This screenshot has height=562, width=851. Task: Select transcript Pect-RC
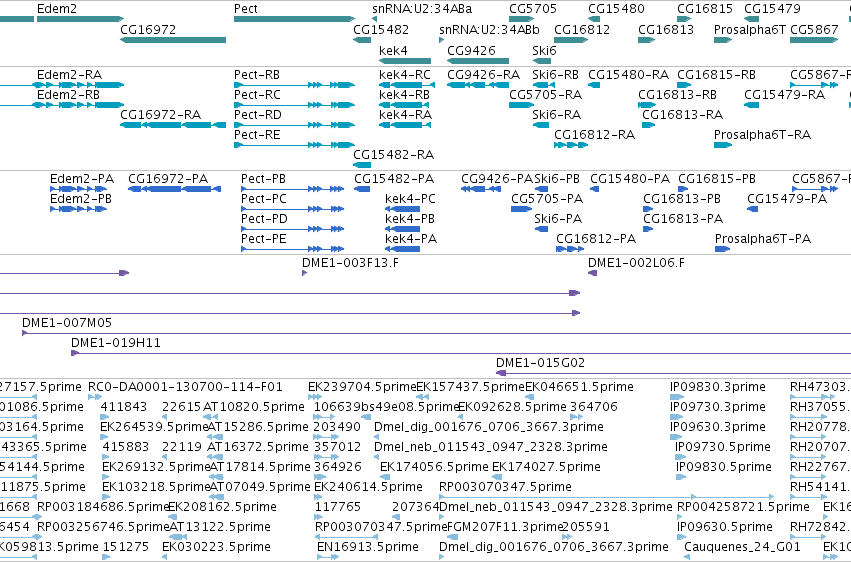coord(294,105)
